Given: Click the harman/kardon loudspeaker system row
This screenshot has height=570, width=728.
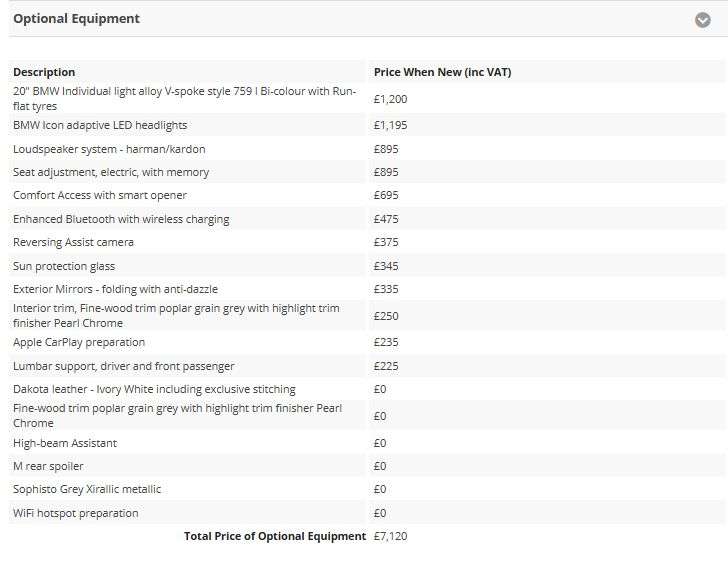Looking at the screenshot, I should pyautogui.click(x=109, y=149).
